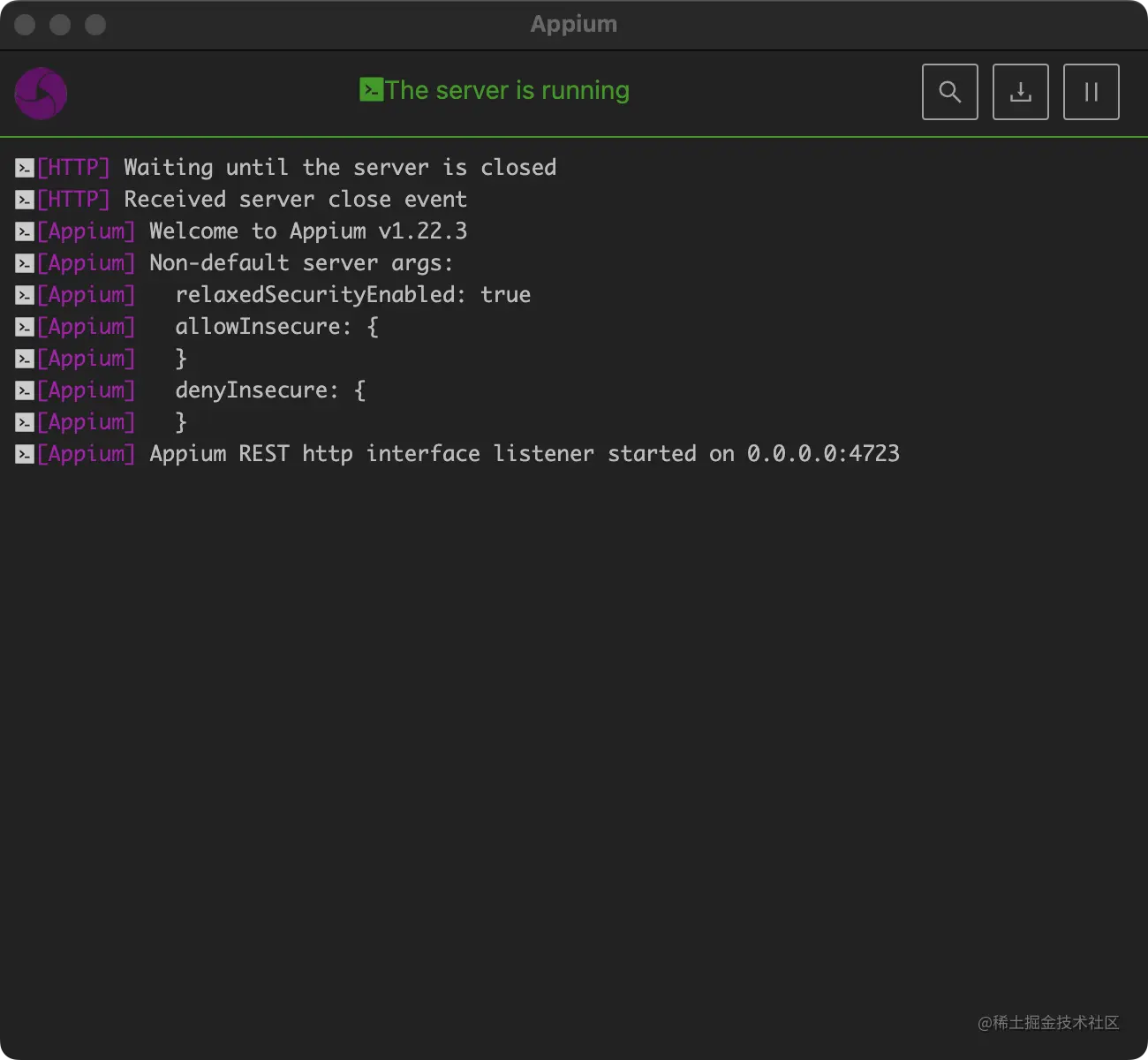This screenshot has height=1060, width=1148.
Task: Select "Appium REST http interface listener started" text
Action: 423,454
